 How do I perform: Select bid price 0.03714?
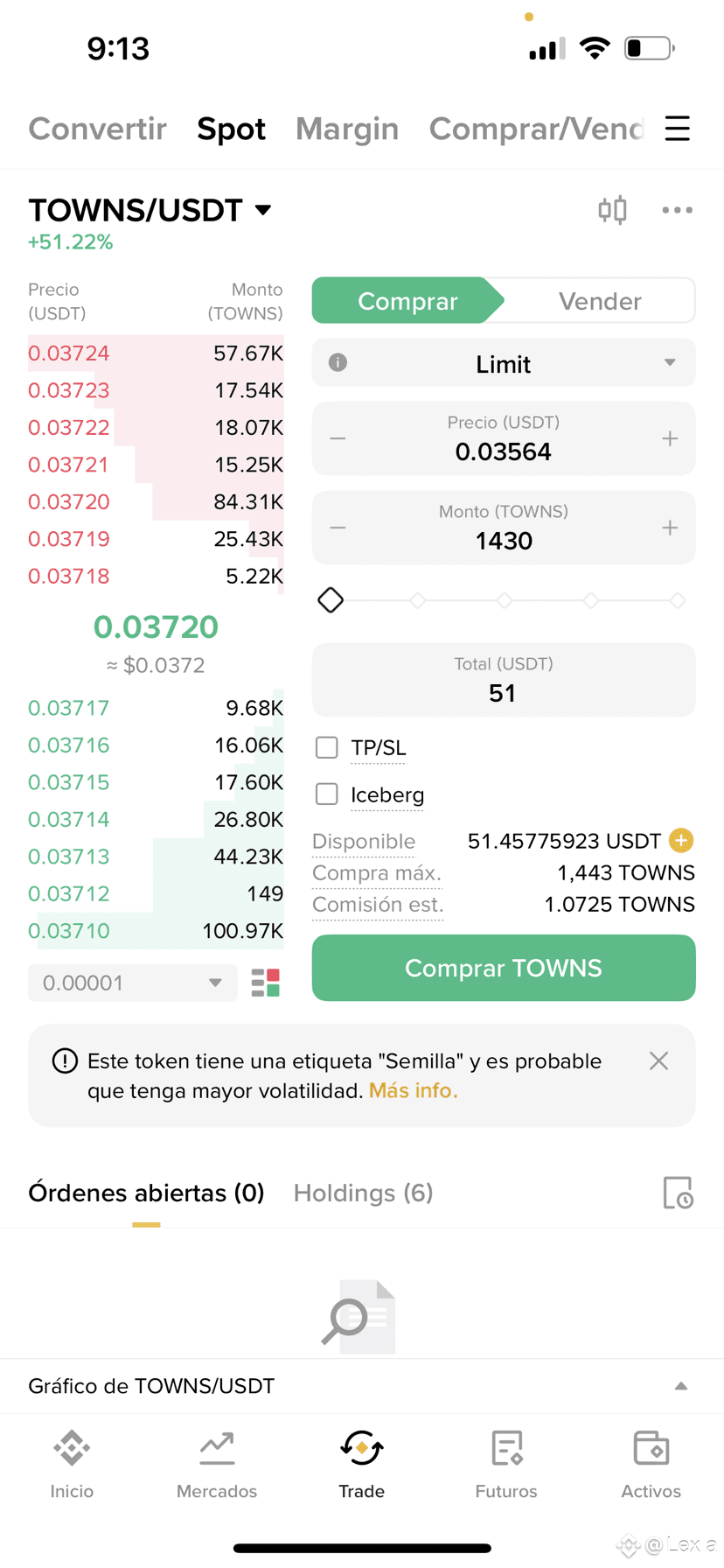click(68, 820)
